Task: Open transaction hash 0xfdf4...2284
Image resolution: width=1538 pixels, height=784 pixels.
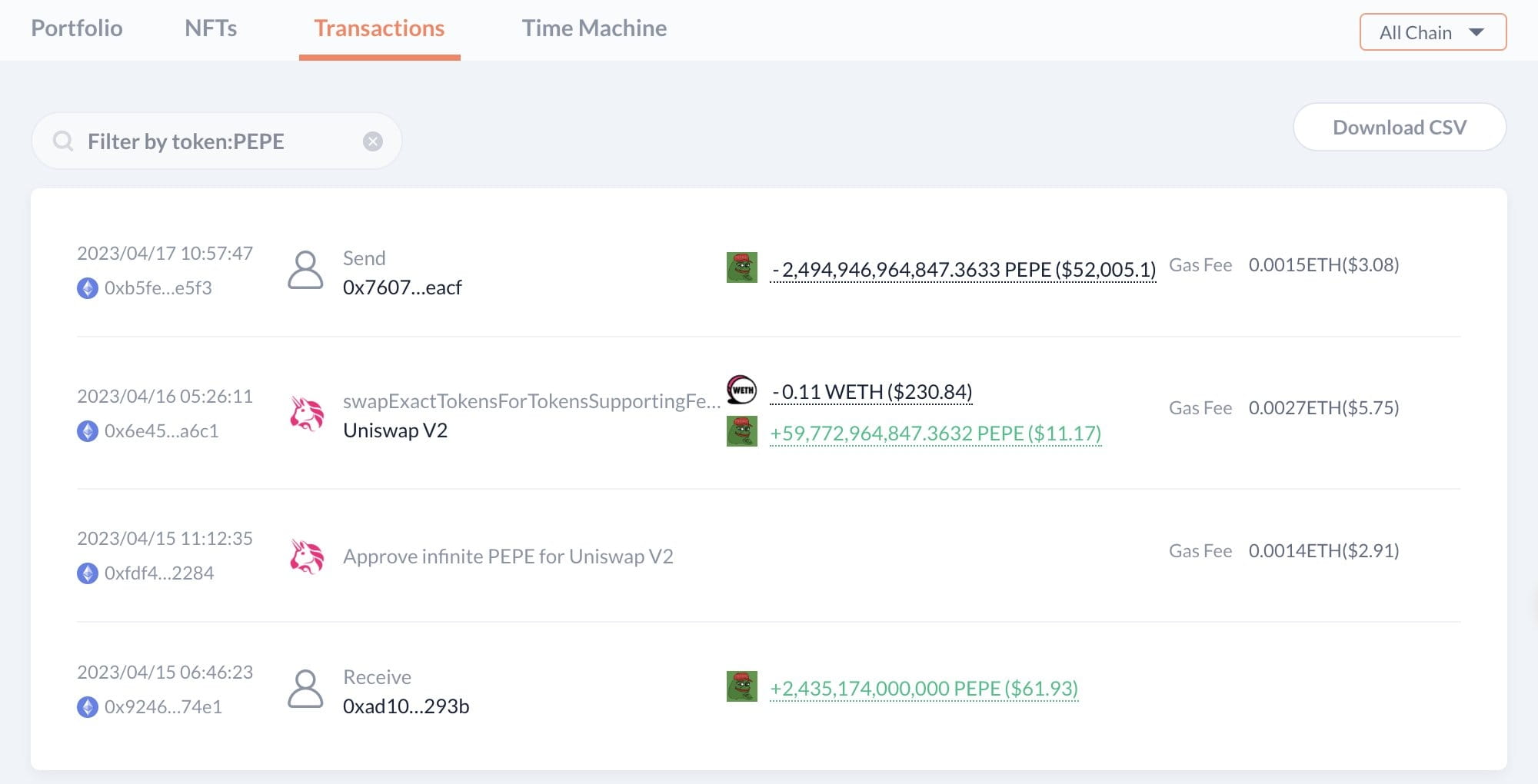Action: (x=159, y=573)
